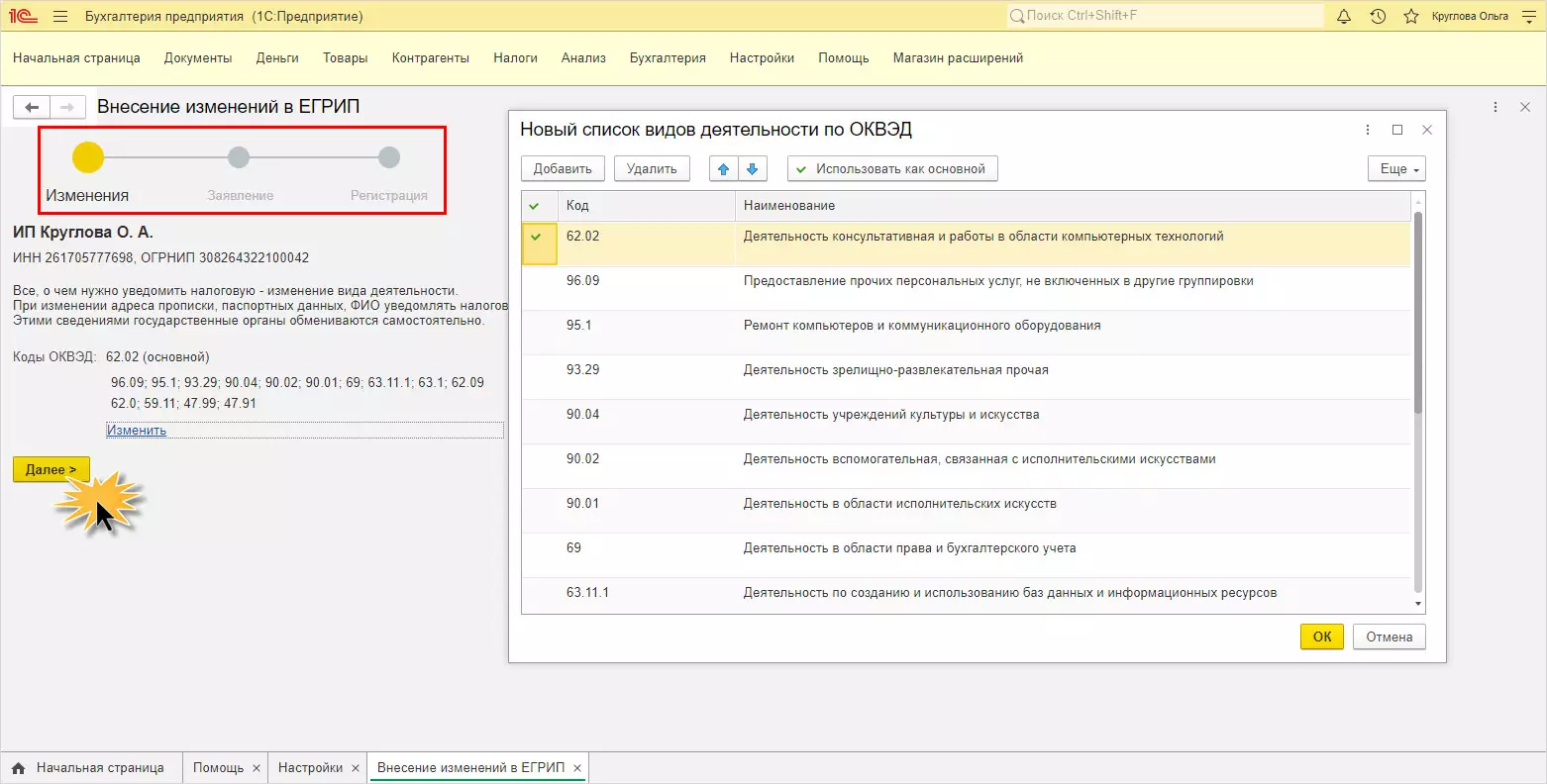Screen dimensions: 1547x784
Task: Open favorites star icon
Action: click(x=1411, y=16)
